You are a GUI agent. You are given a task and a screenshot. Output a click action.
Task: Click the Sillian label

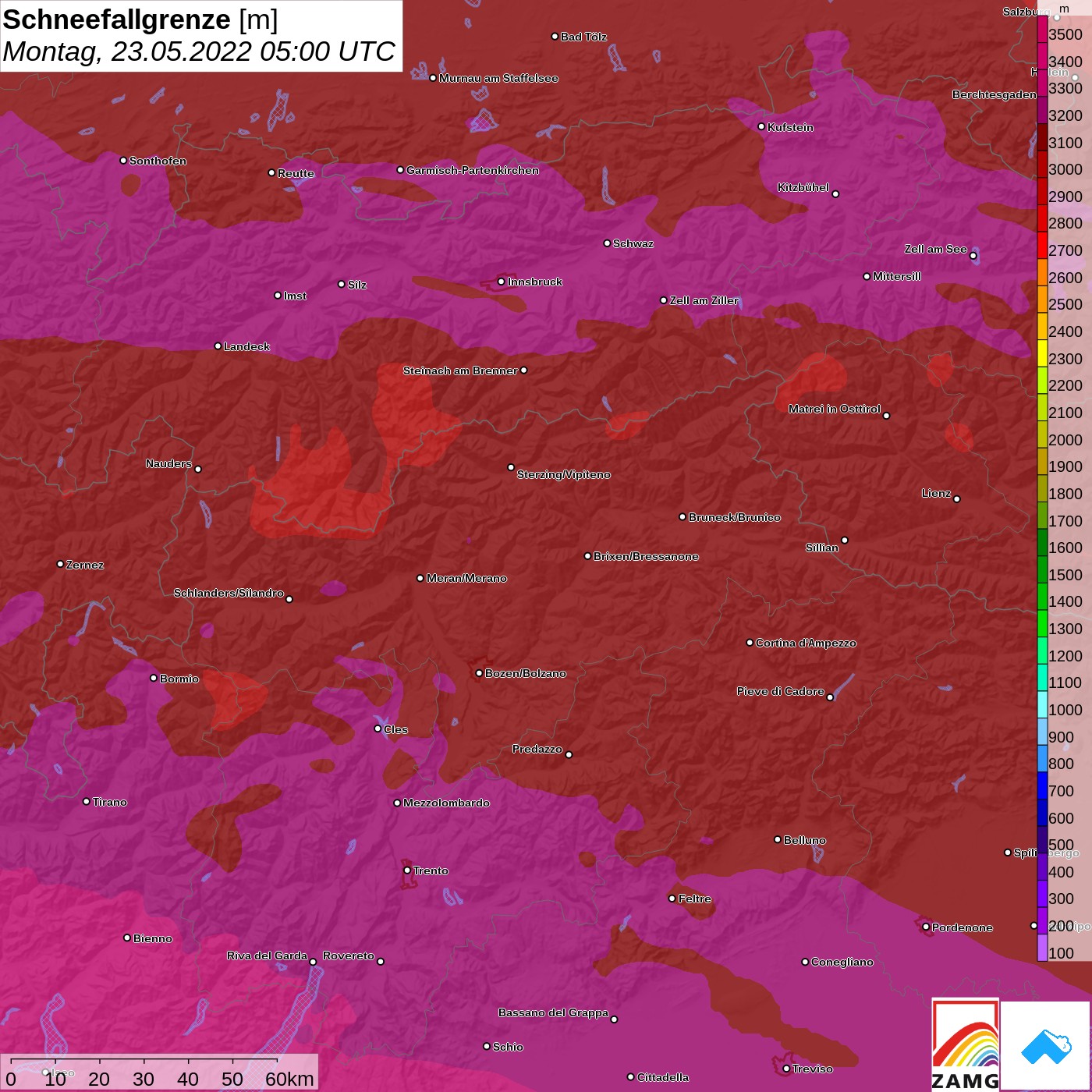tap(821, 548)
